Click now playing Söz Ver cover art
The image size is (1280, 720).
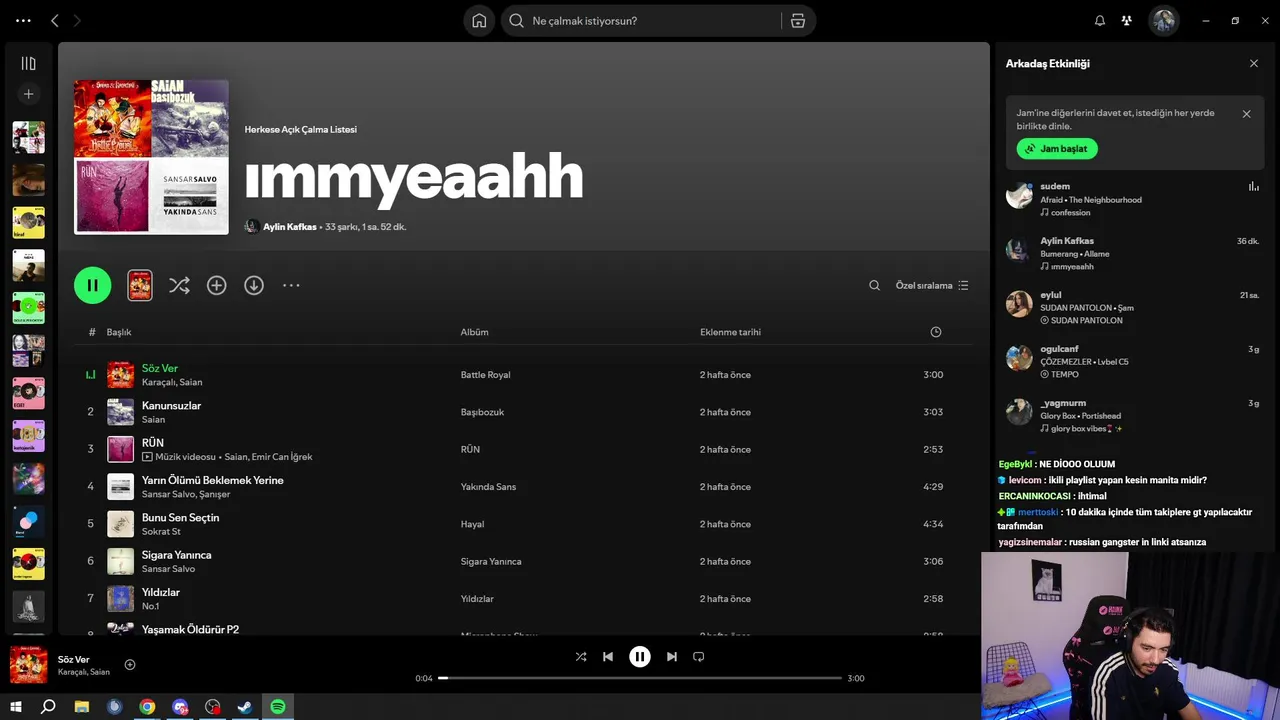click(x=28, y=665)
